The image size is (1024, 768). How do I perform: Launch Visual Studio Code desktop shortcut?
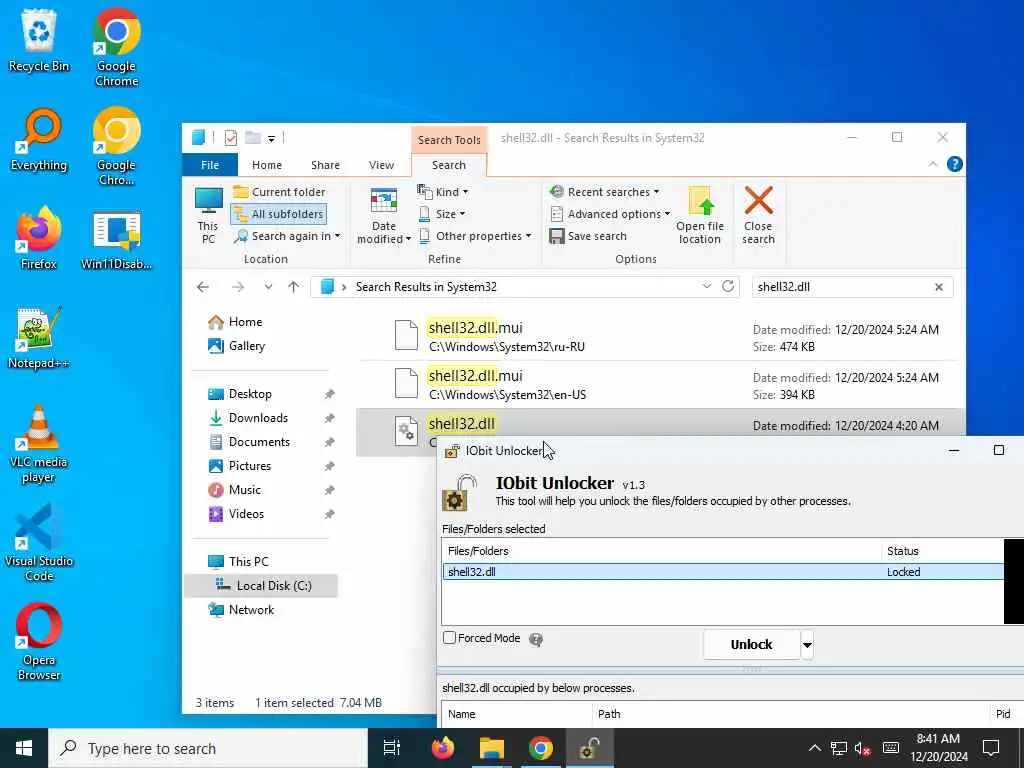(x=39, y=543)
